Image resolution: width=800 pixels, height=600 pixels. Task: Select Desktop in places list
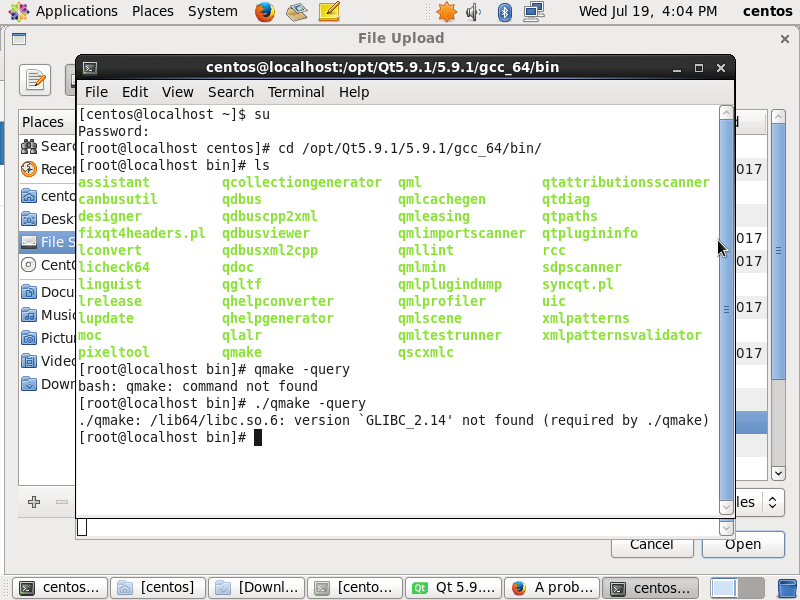pos(47,219)
